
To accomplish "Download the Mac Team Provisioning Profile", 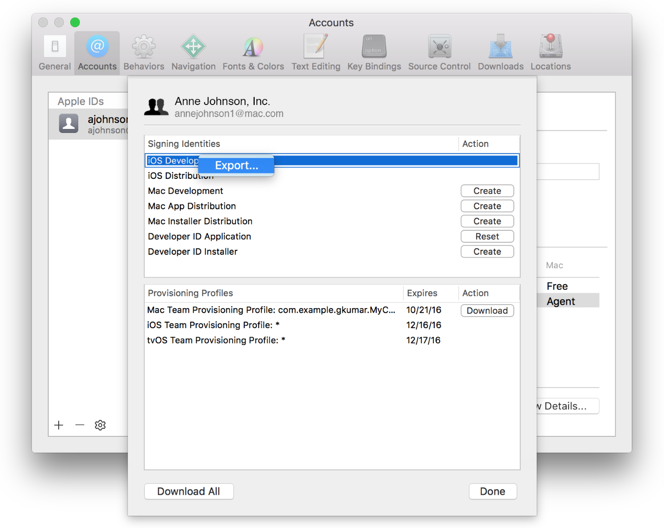I will click(487, 311).
